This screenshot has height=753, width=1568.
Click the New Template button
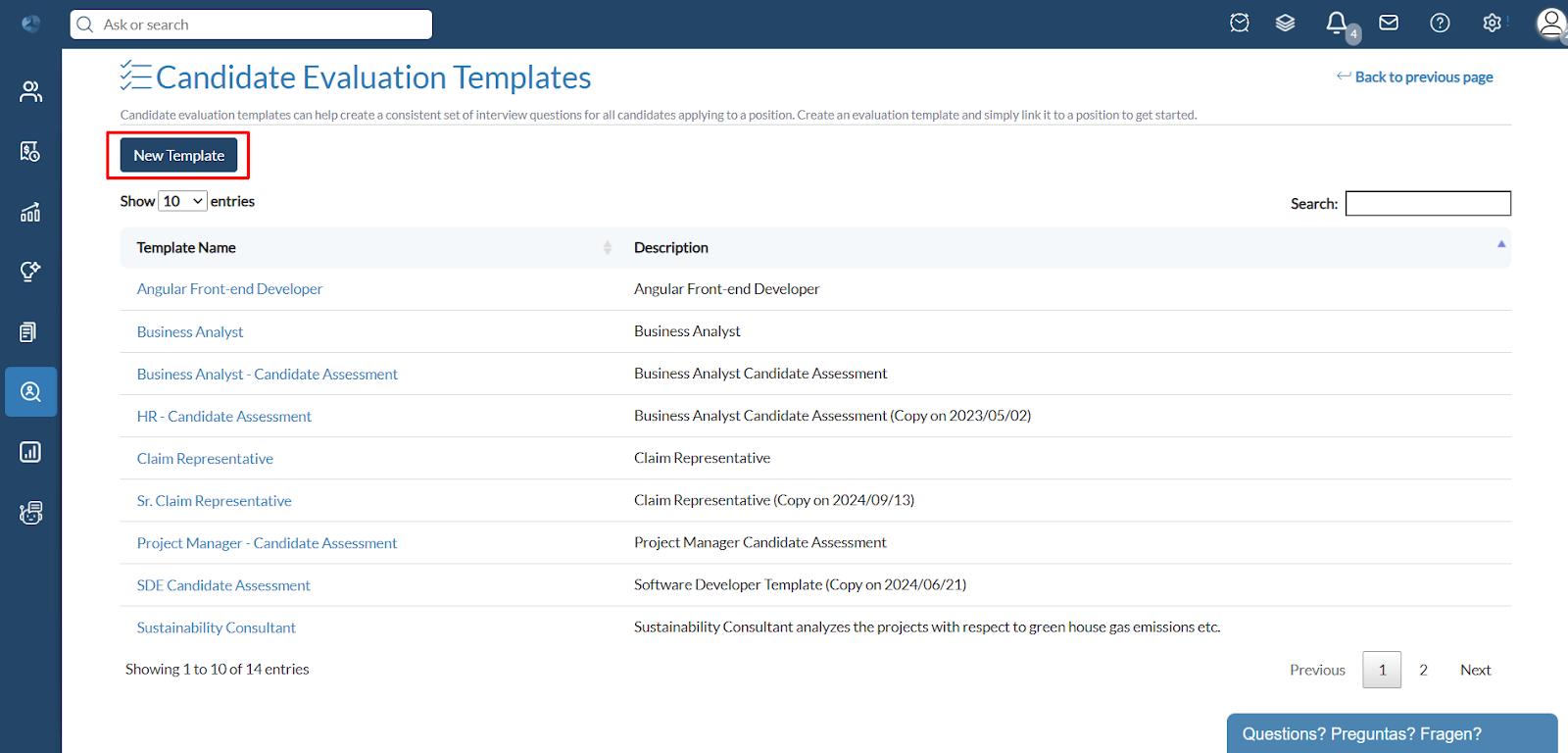pyautogui.click(x=178, y=155)
